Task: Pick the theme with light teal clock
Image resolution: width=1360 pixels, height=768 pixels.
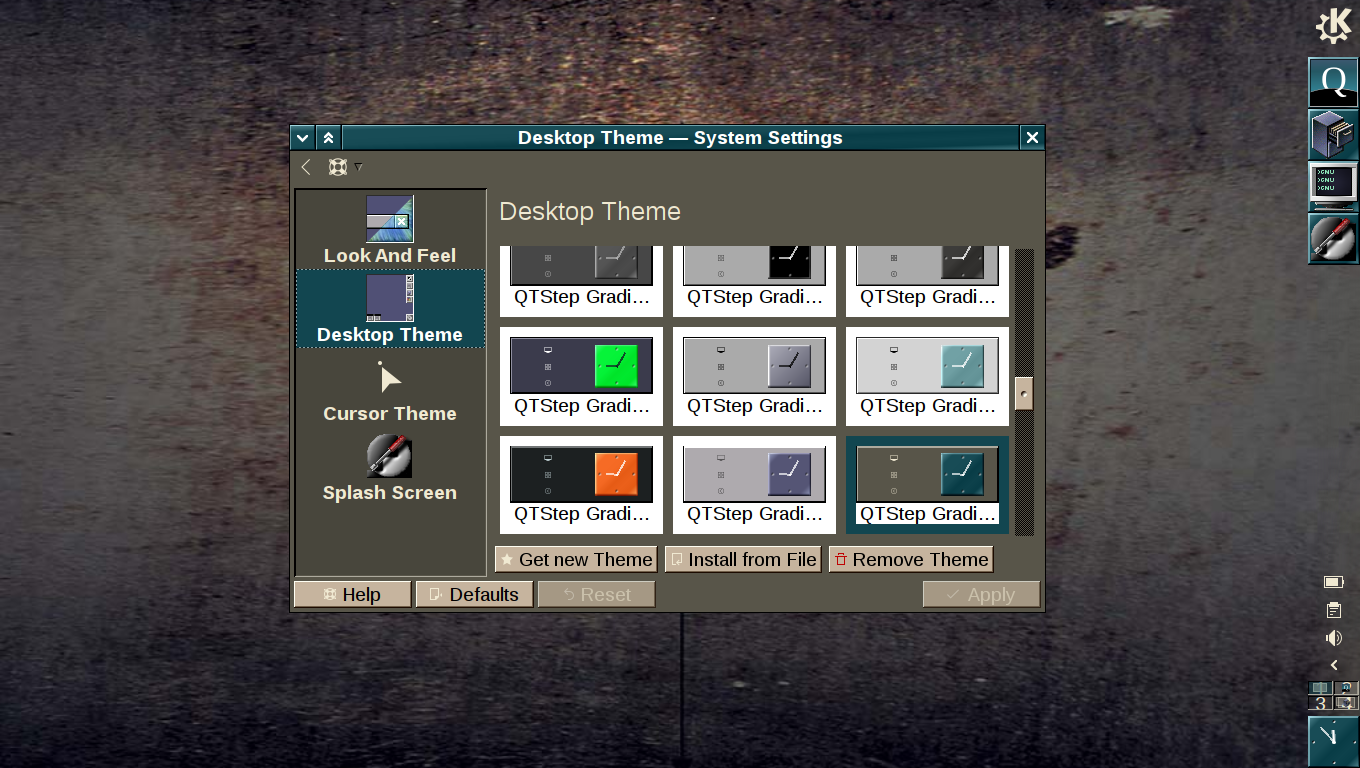Action: tap(928, 377)
